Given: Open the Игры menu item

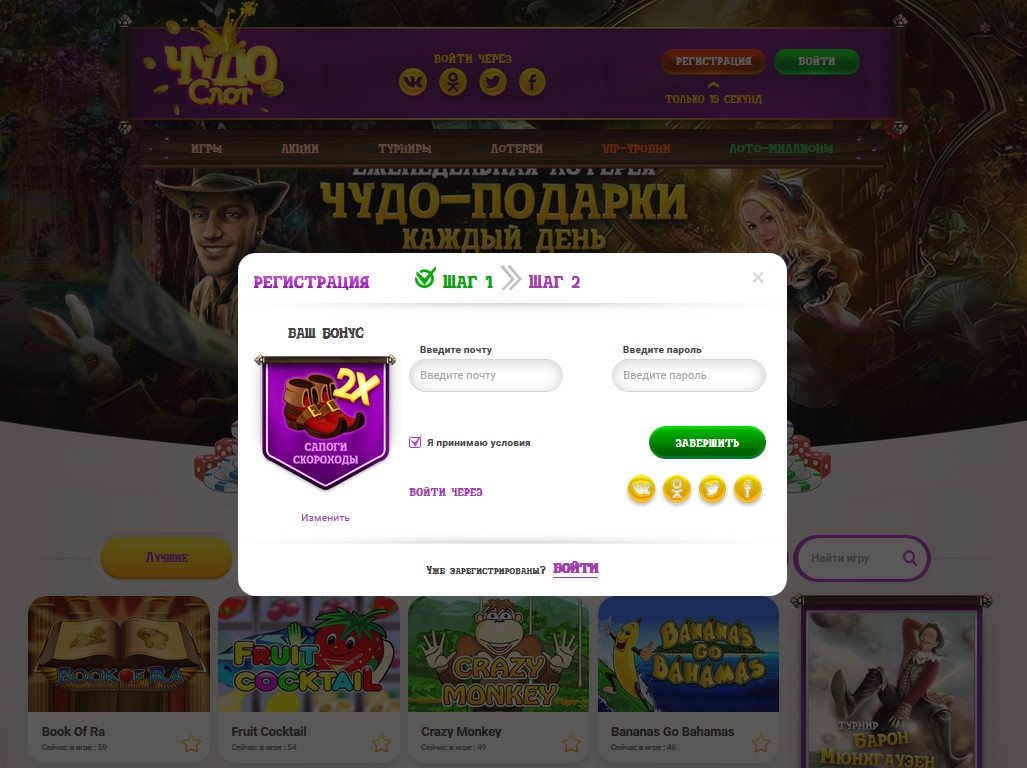Looking at the screenshot, I should [x=206, y=149].
